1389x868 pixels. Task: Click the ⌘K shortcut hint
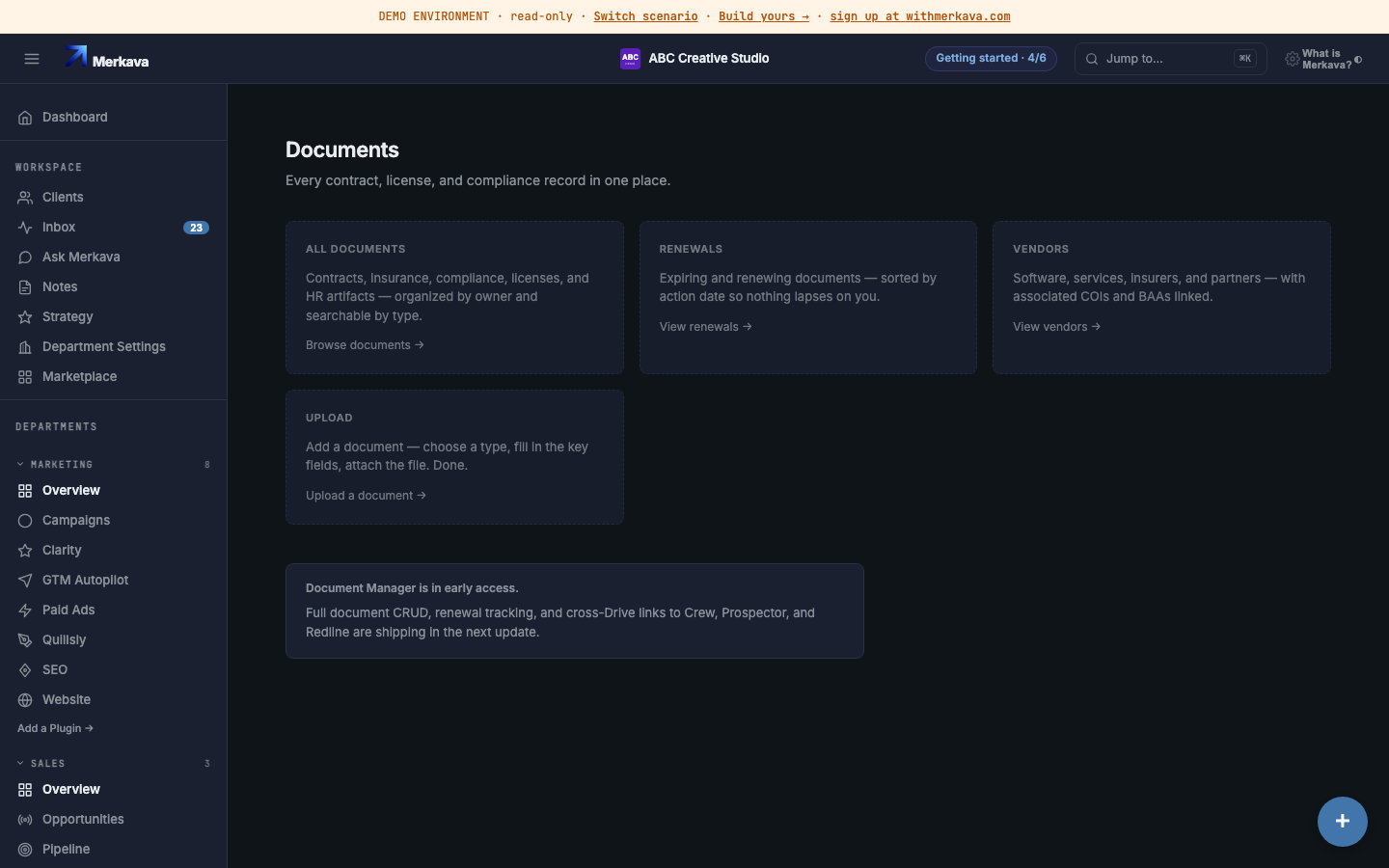1245,59
